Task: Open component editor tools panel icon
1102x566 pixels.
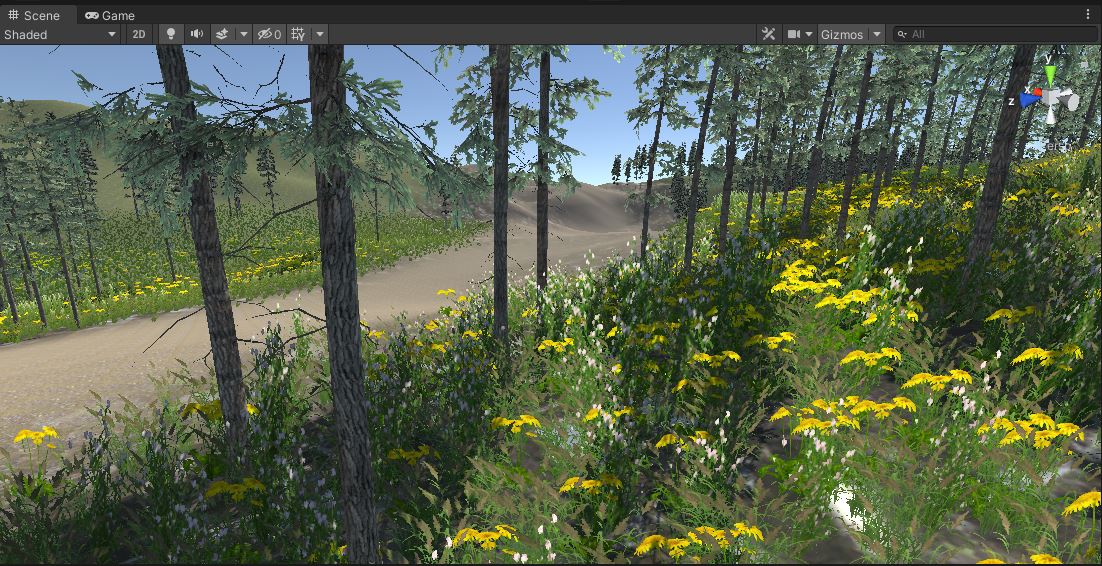Action: click(769, 34)
